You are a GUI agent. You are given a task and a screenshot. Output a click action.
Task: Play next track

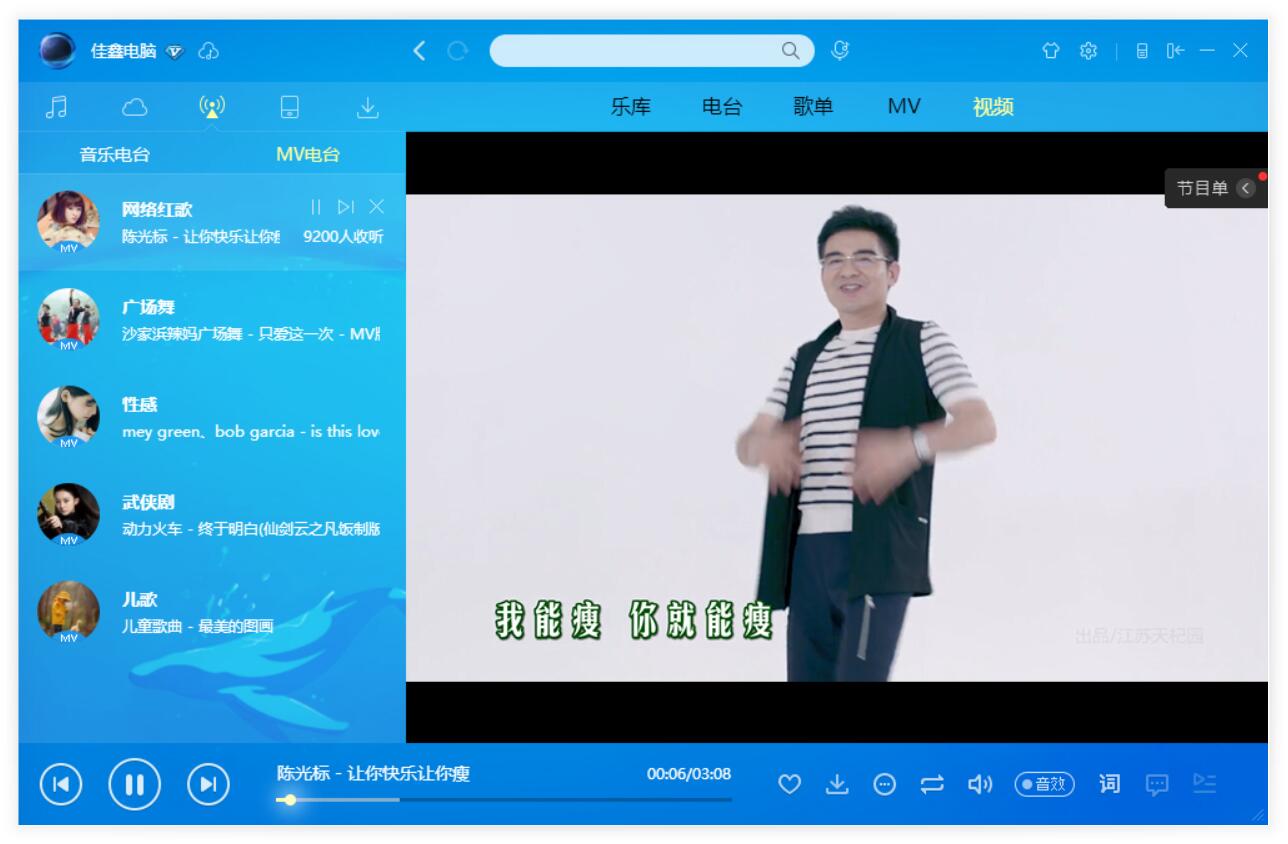(x=208, y=785)
